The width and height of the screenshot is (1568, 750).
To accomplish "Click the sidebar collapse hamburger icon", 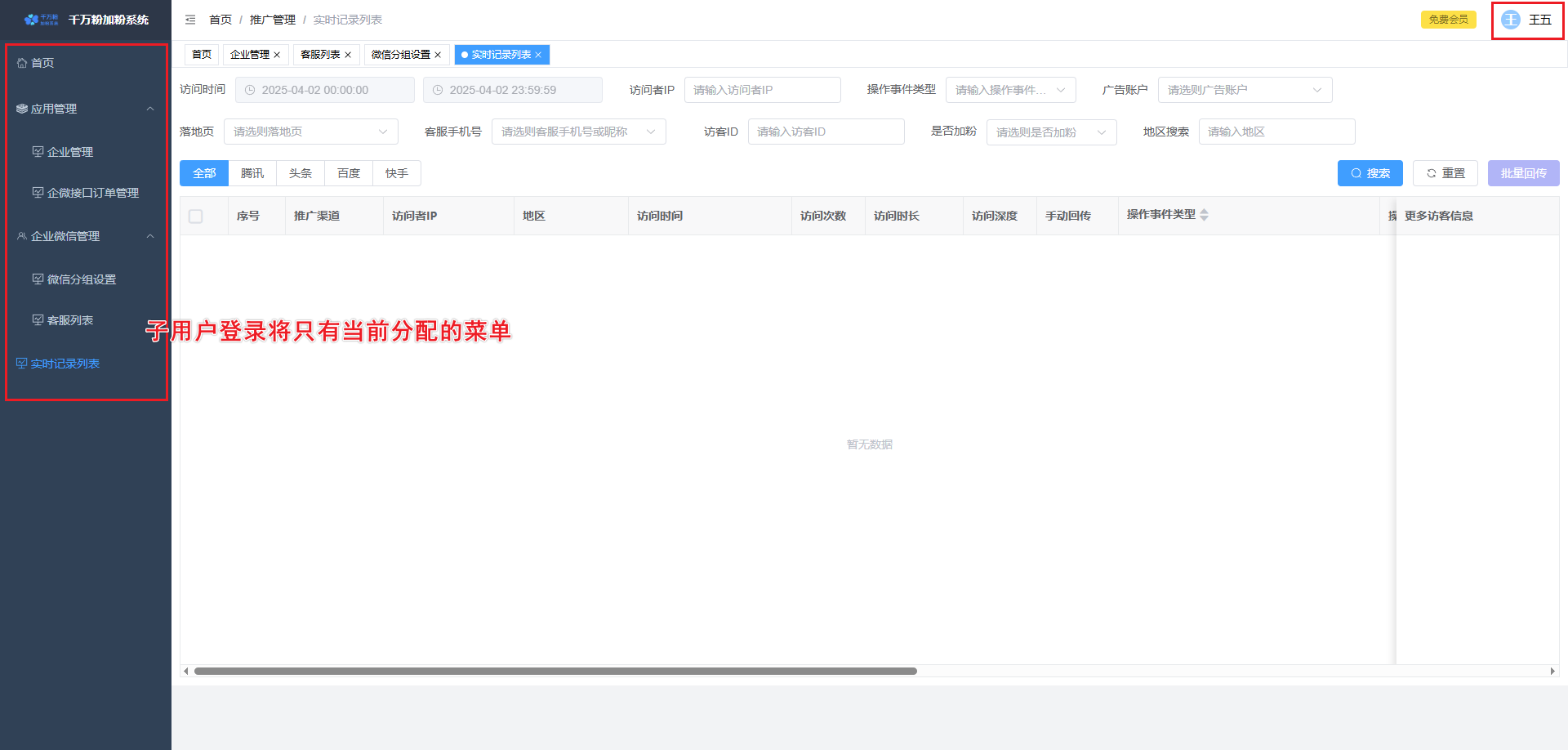I will pyautogui.click(x=190, y=20).
